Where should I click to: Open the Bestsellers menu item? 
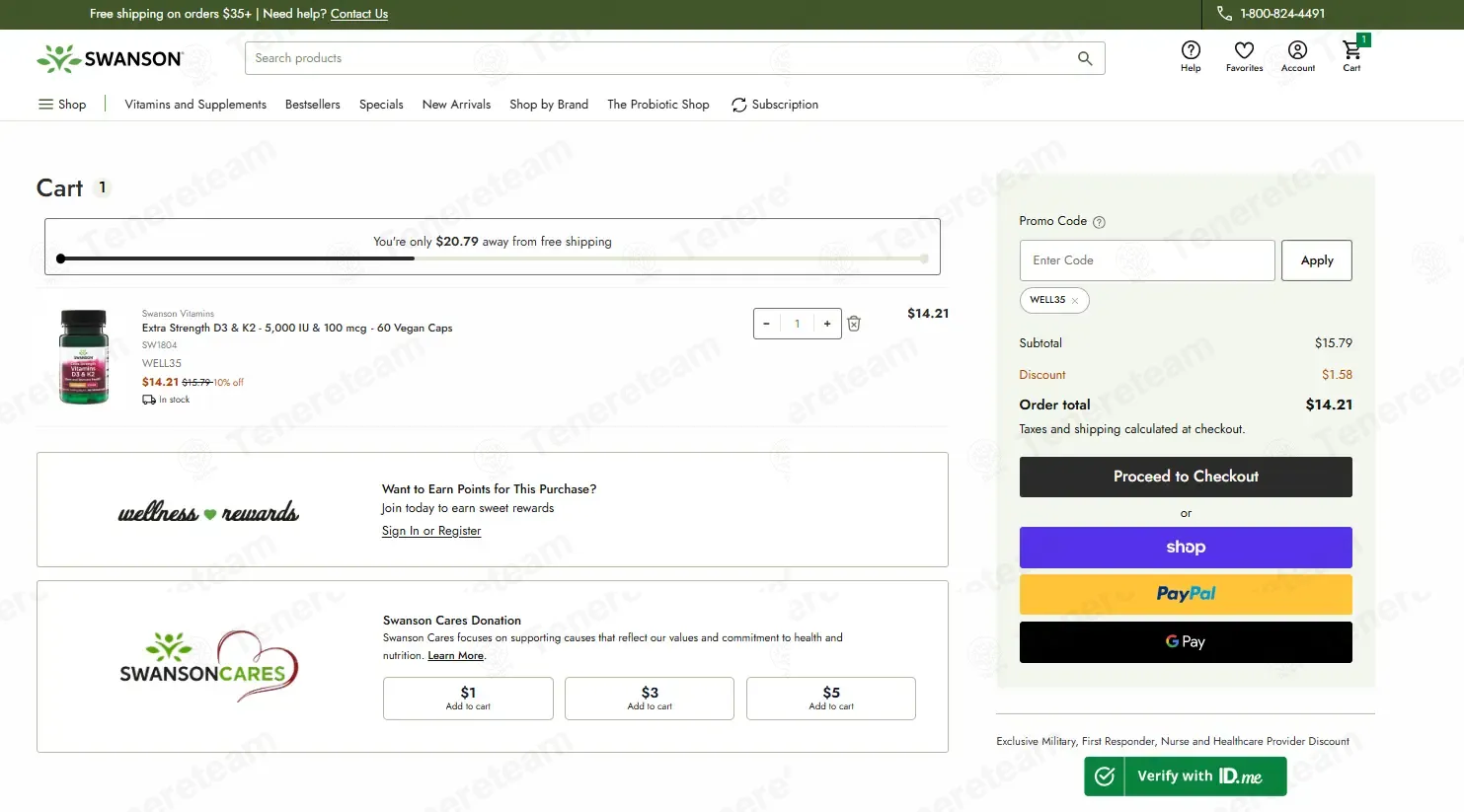click(x=312, y=105)
